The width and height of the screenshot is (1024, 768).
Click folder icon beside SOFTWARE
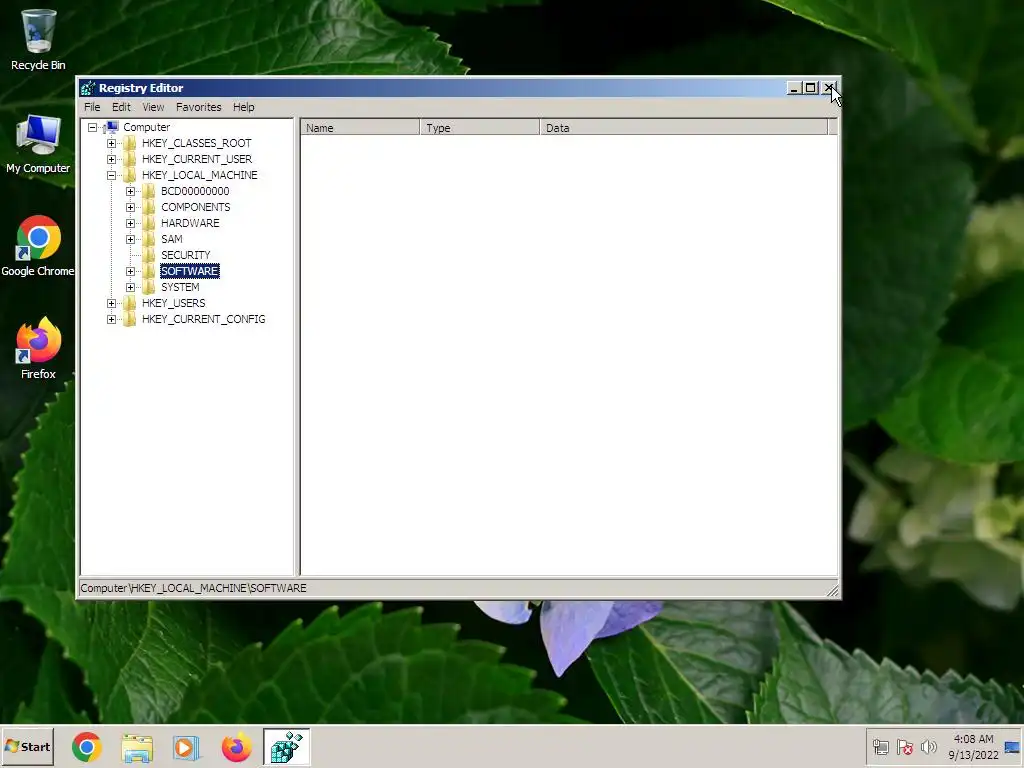pos(149,271)
